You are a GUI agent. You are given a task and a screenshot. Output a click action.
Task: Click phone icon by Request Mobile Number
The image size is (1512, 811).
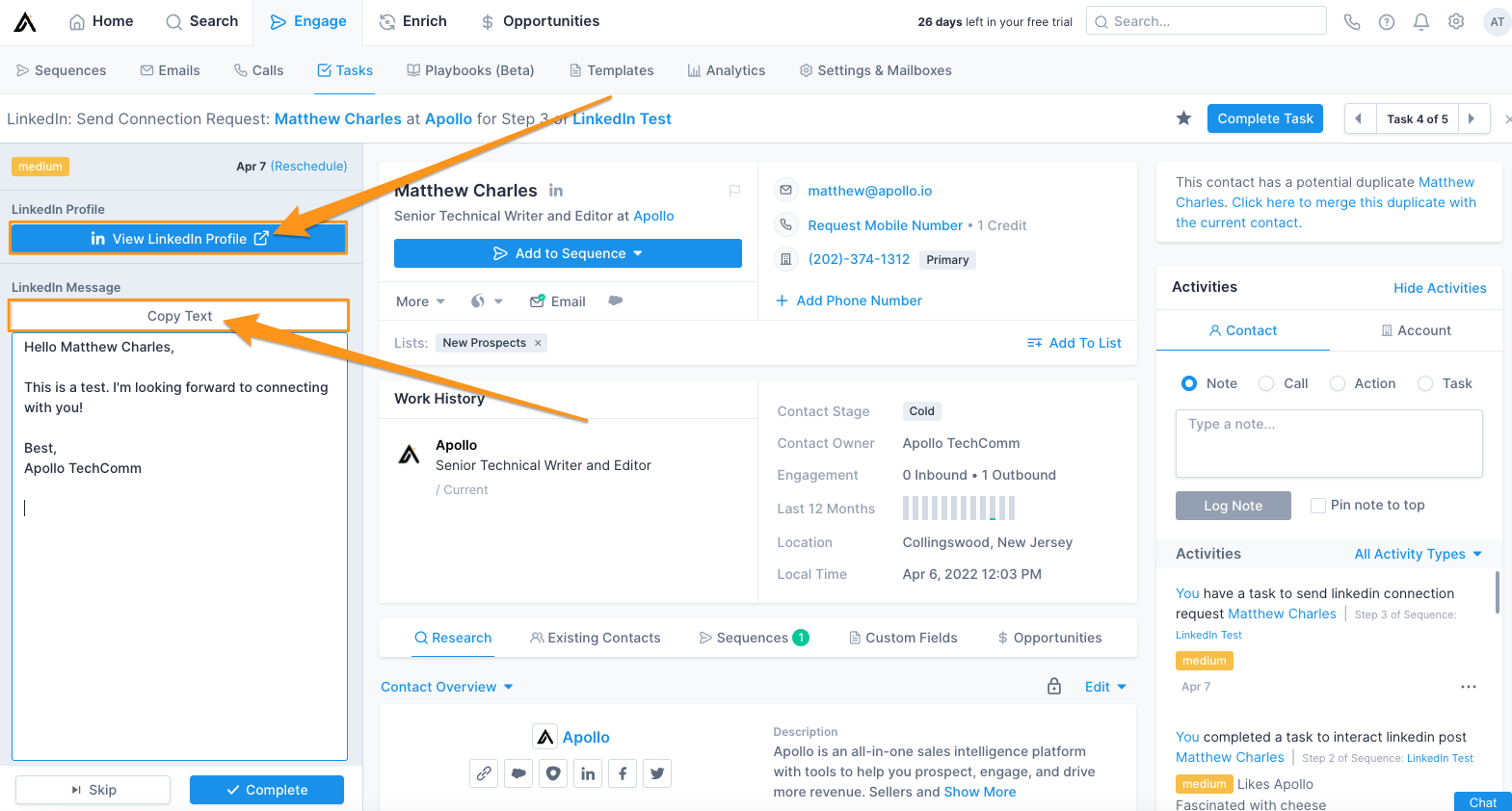(786, 224)
